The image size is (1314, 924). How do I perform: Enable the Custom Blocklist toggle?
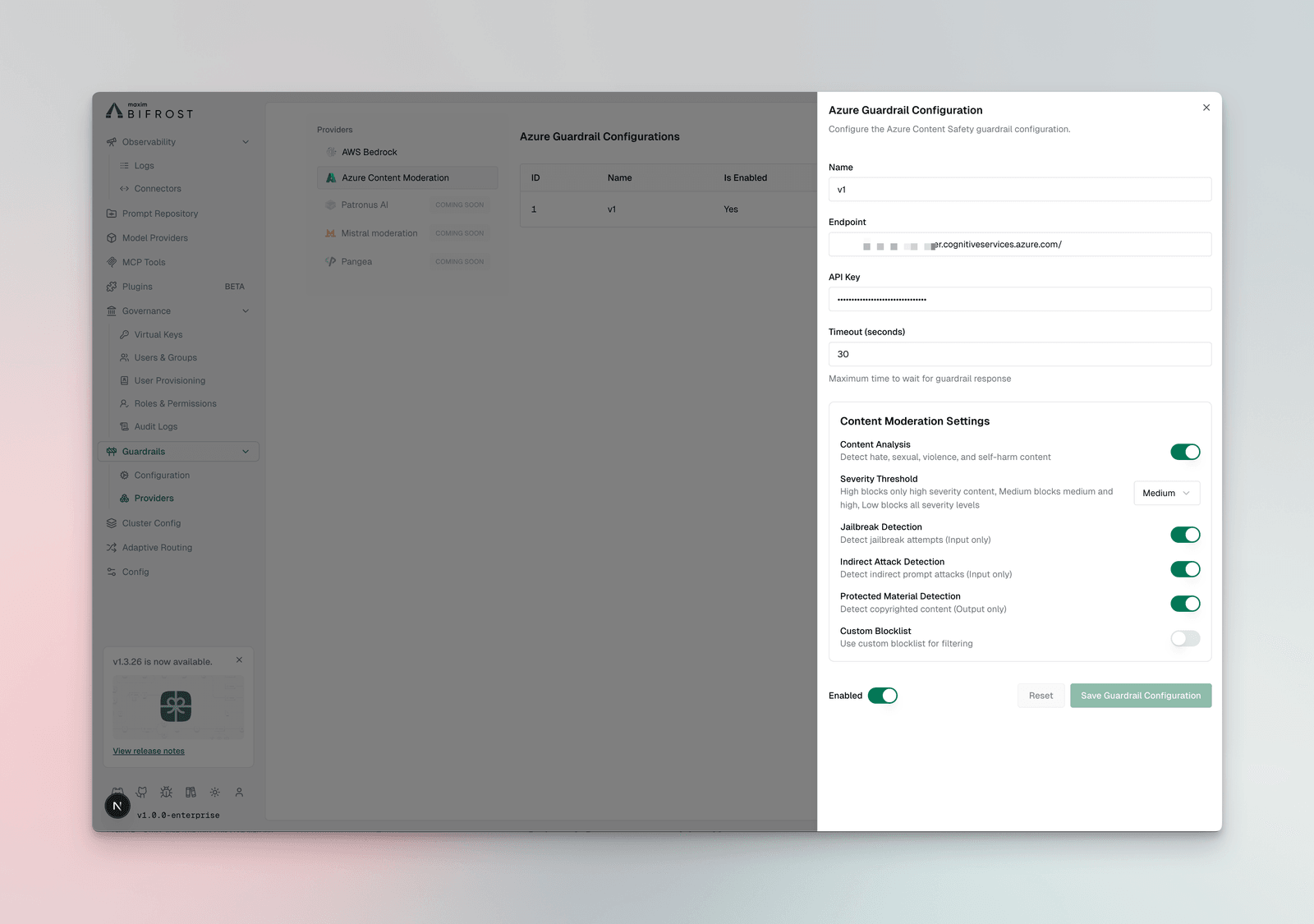click(1185, 638)
